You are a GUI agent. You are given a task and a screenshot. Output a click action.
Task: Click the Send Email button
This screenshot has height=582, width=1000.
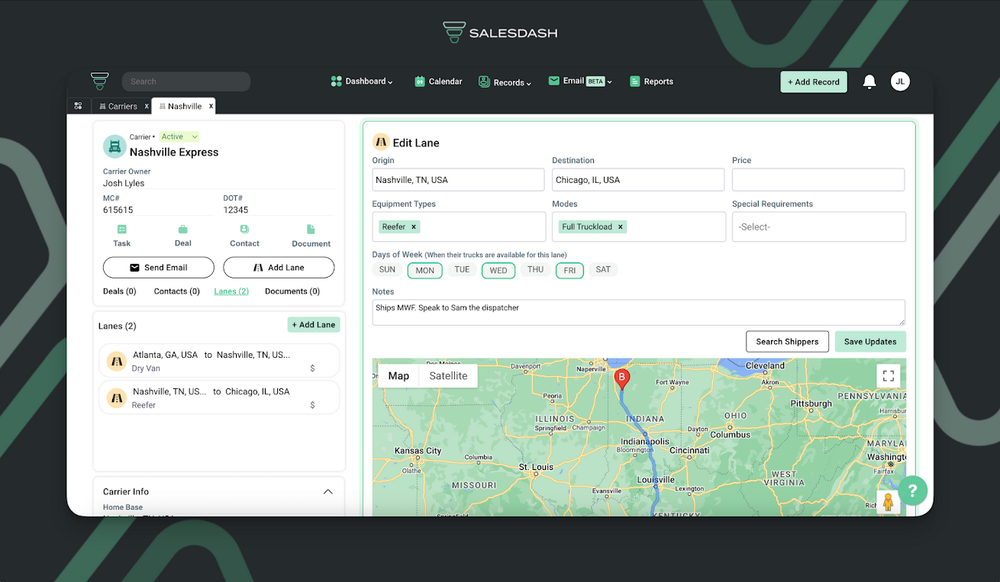coord(158,268)
